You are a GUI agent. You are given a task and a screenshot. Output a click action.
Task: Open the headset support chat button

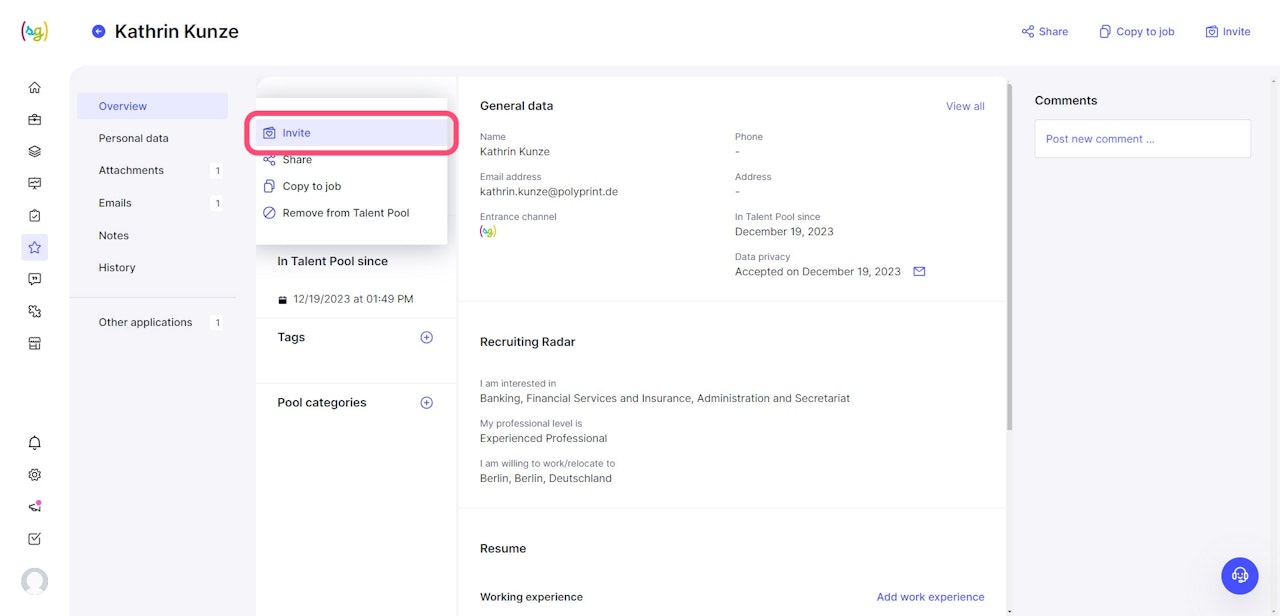point(1239,575)
